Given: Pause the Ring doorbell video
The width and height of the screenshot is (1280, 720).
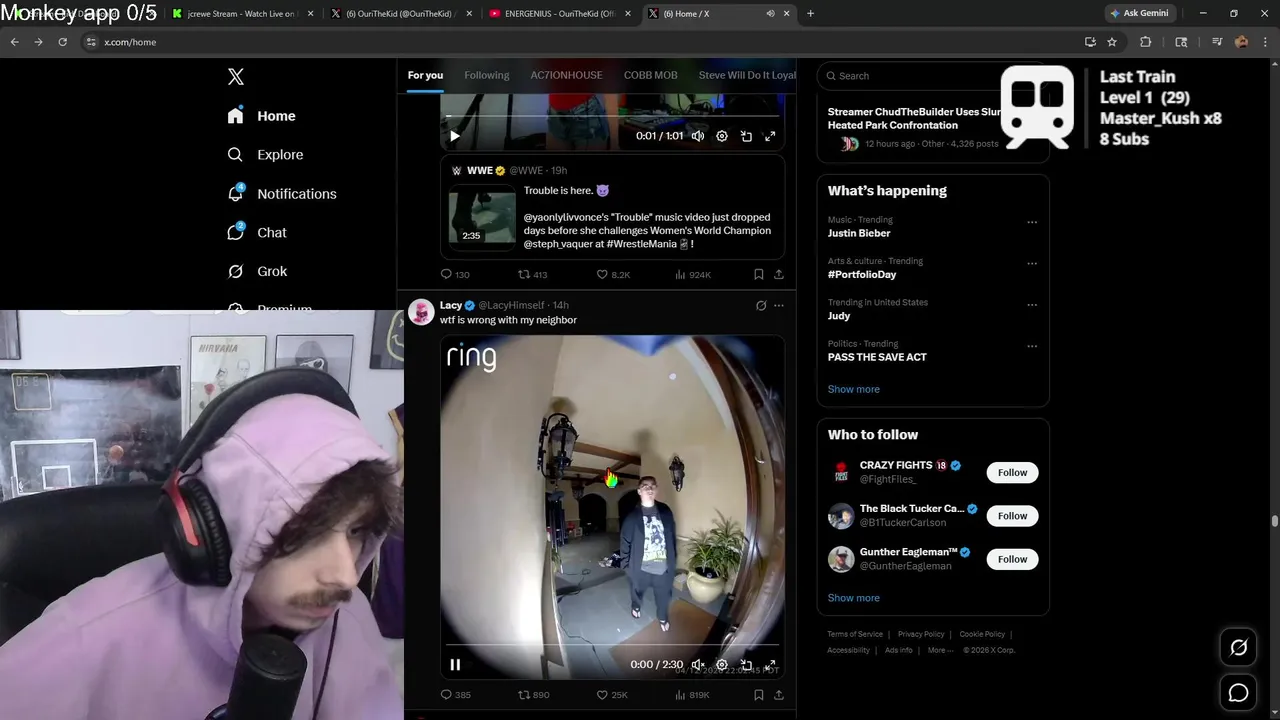Looking at the screenshot, I should (455, 664).
